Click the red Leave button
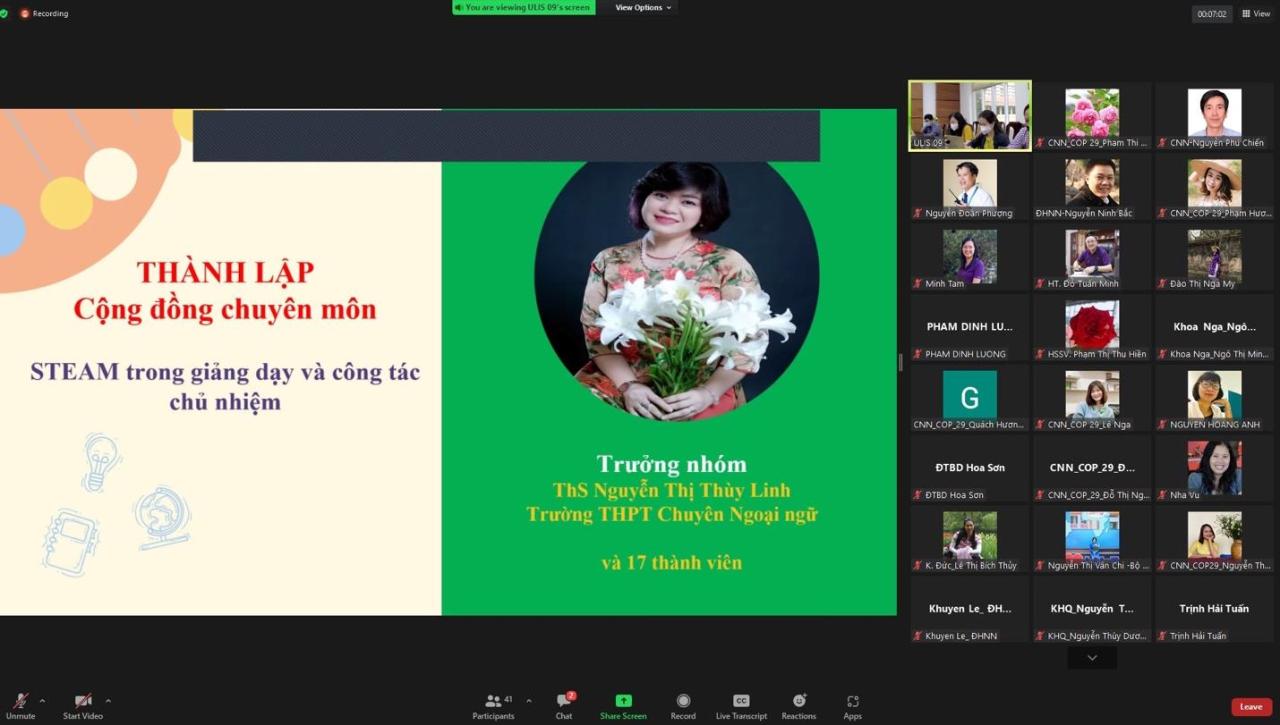Screen dimensions: 1280x725 point(1251,706)
